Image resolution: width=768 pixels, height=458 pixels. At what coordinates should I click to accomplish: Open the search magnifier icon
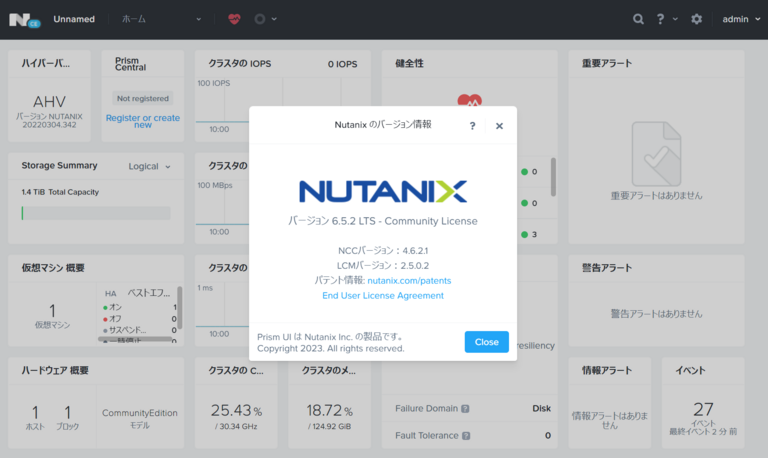coord(638,19)
